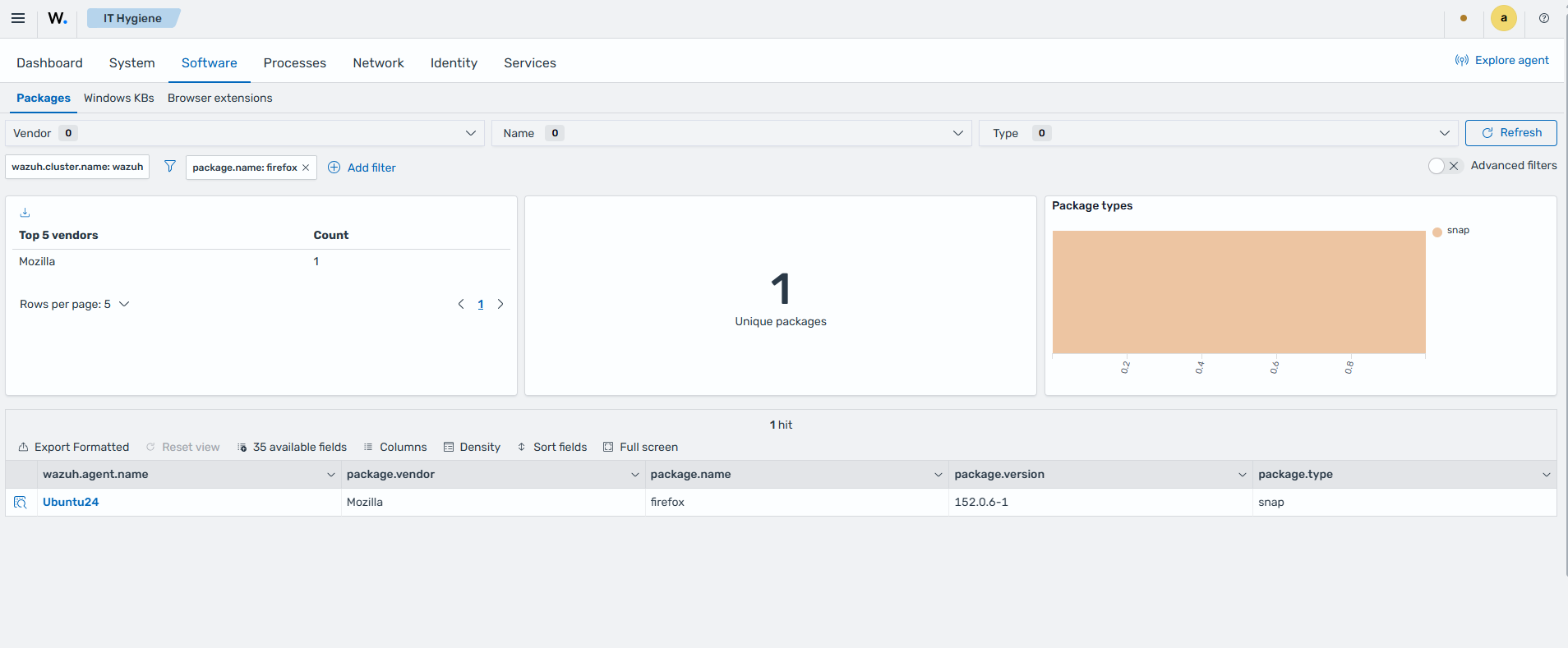Open Sort fields options
The width and height of the screenshot is (1568, 648).
pyautogui.click(x=552, y=447)
